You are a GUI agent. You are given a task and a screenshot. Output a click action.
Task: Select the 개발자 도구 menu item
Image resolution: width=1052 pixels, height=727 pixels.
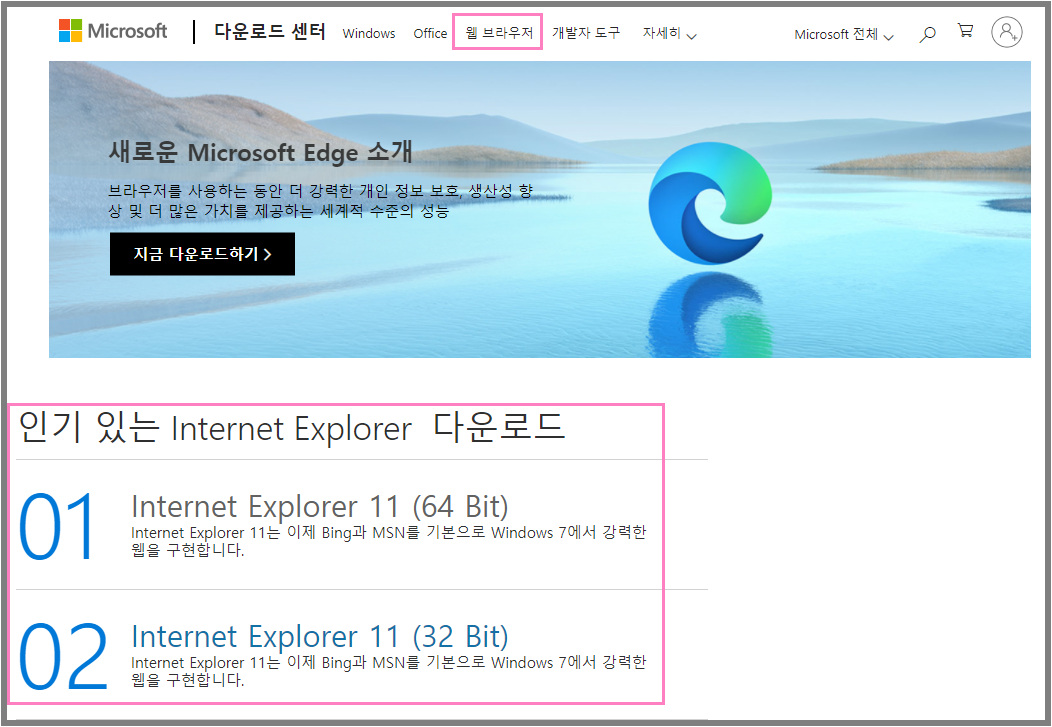pyautogui.click(x=586, y=32)
